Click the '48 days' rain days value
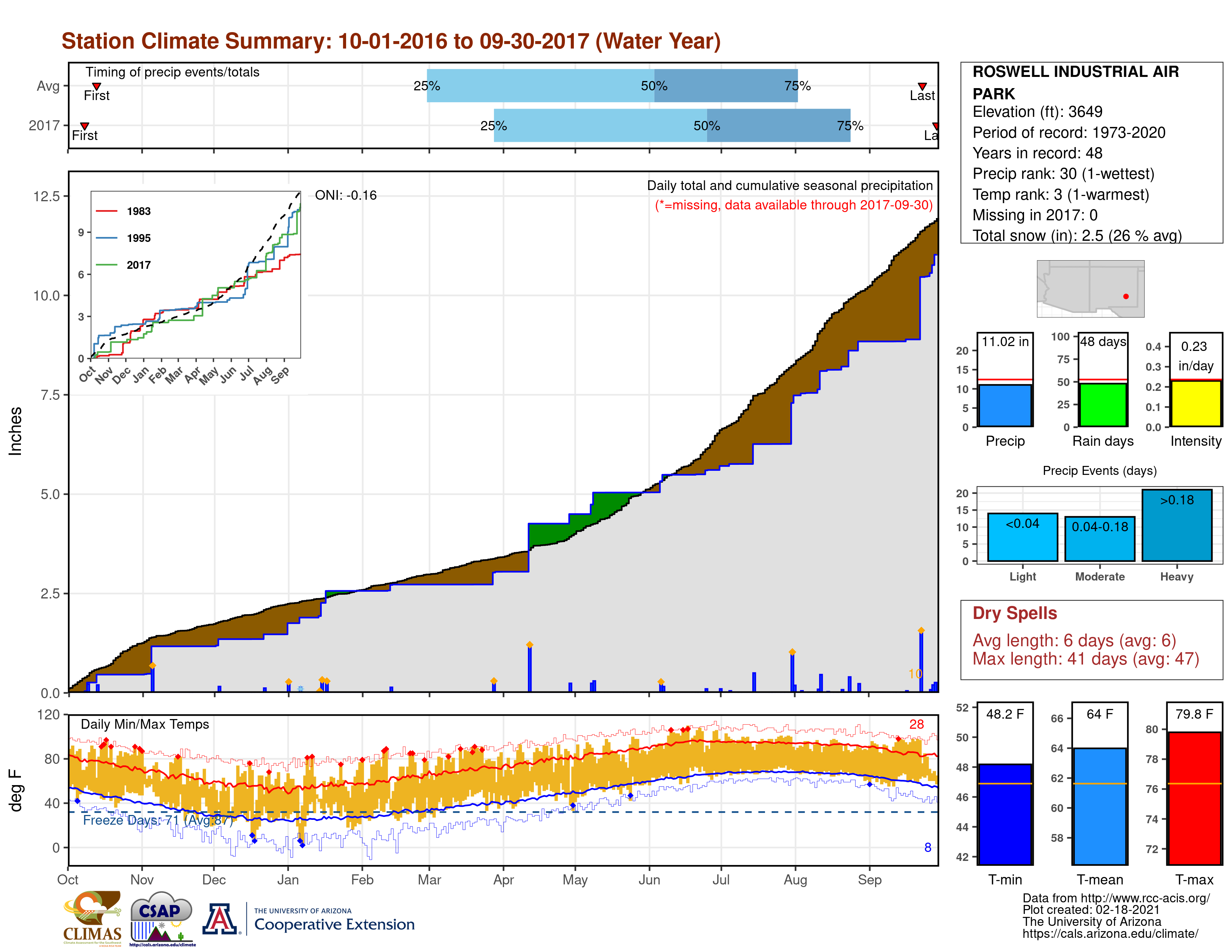The width and height of the screenshot is (1232, 952). click(x=1103, y=342)
